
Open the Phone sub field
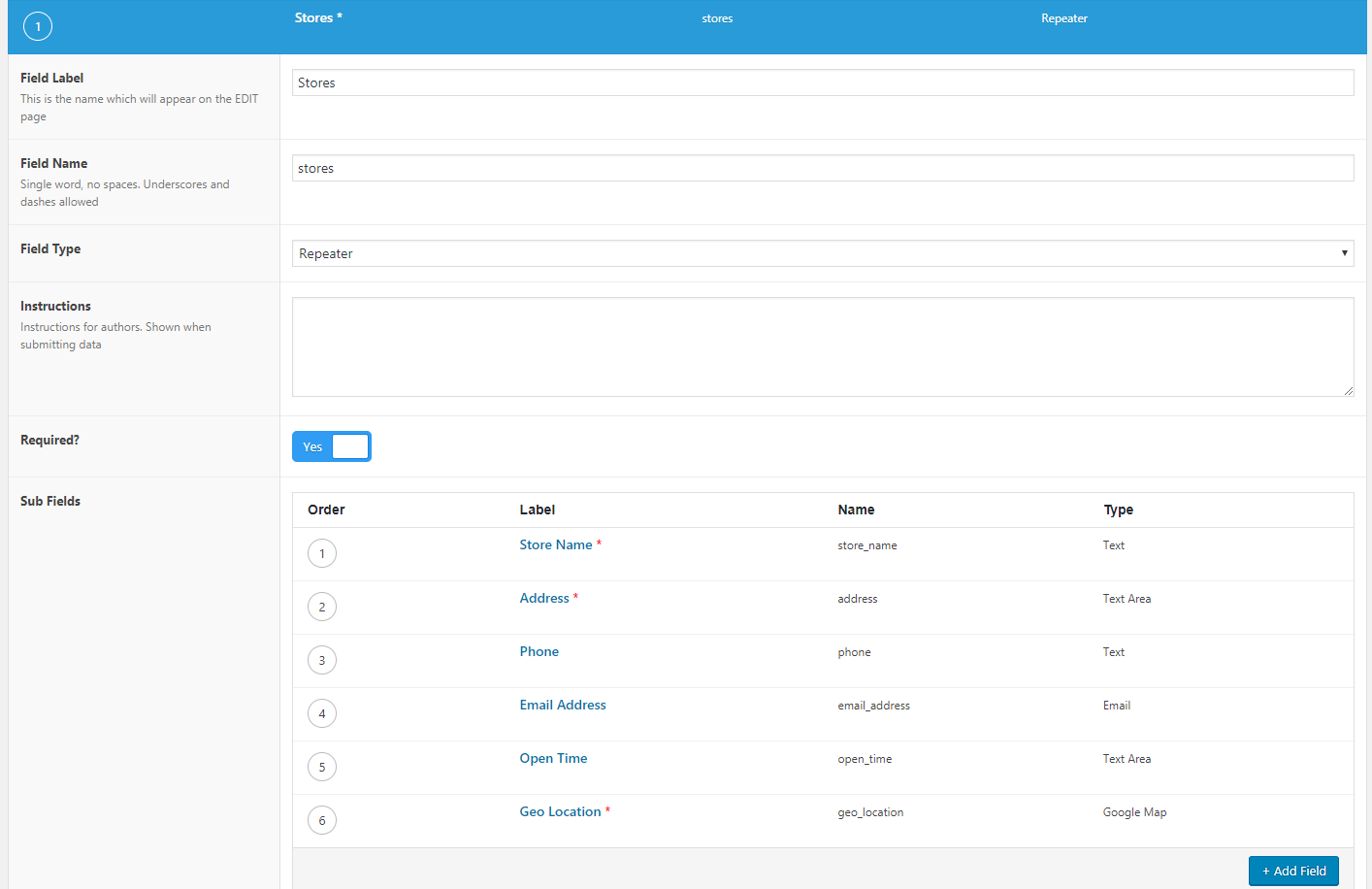click(x=539, y=651)
